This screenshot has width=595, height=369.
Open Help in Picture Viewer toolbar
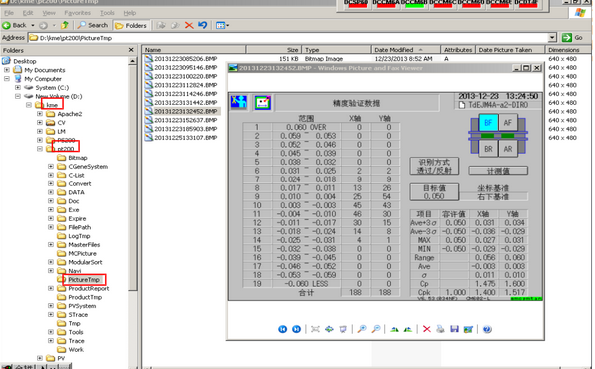[x=487, y=329]
